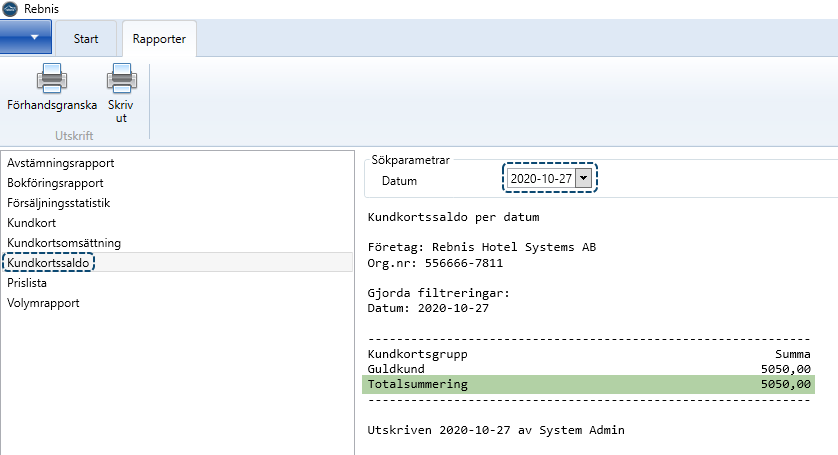This screenshot has height=455, width=838.
Task: Click the 'Företag: Rebnis Hotel Systems AB' line
Action: tap(482, 247)
